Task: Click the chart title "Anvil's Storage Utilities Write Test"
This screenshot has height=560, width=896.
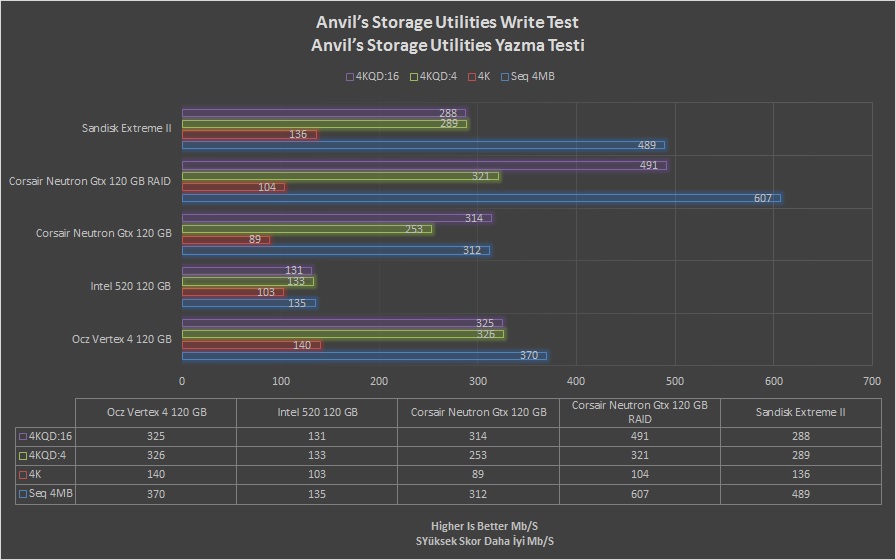Action: pyautogui.click(x=447, y=22)
